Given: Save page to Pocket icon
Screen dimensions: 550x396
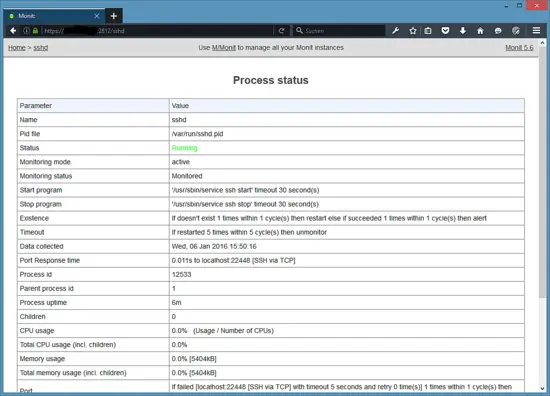Looking at the screenshot, I should (445, 31).
